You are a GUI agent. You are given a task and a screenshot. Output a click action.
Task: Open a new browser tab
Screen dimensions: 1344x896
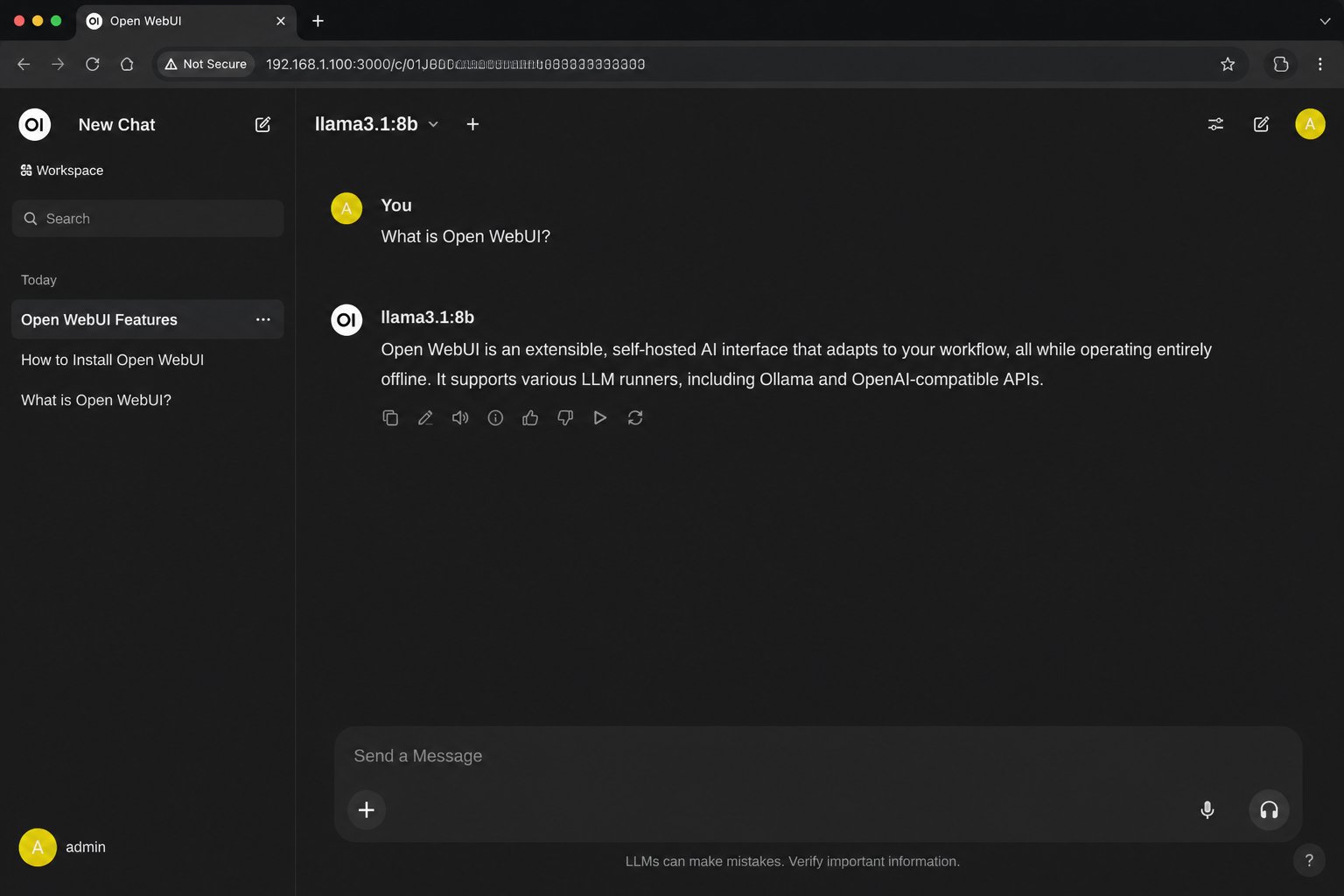318,21
